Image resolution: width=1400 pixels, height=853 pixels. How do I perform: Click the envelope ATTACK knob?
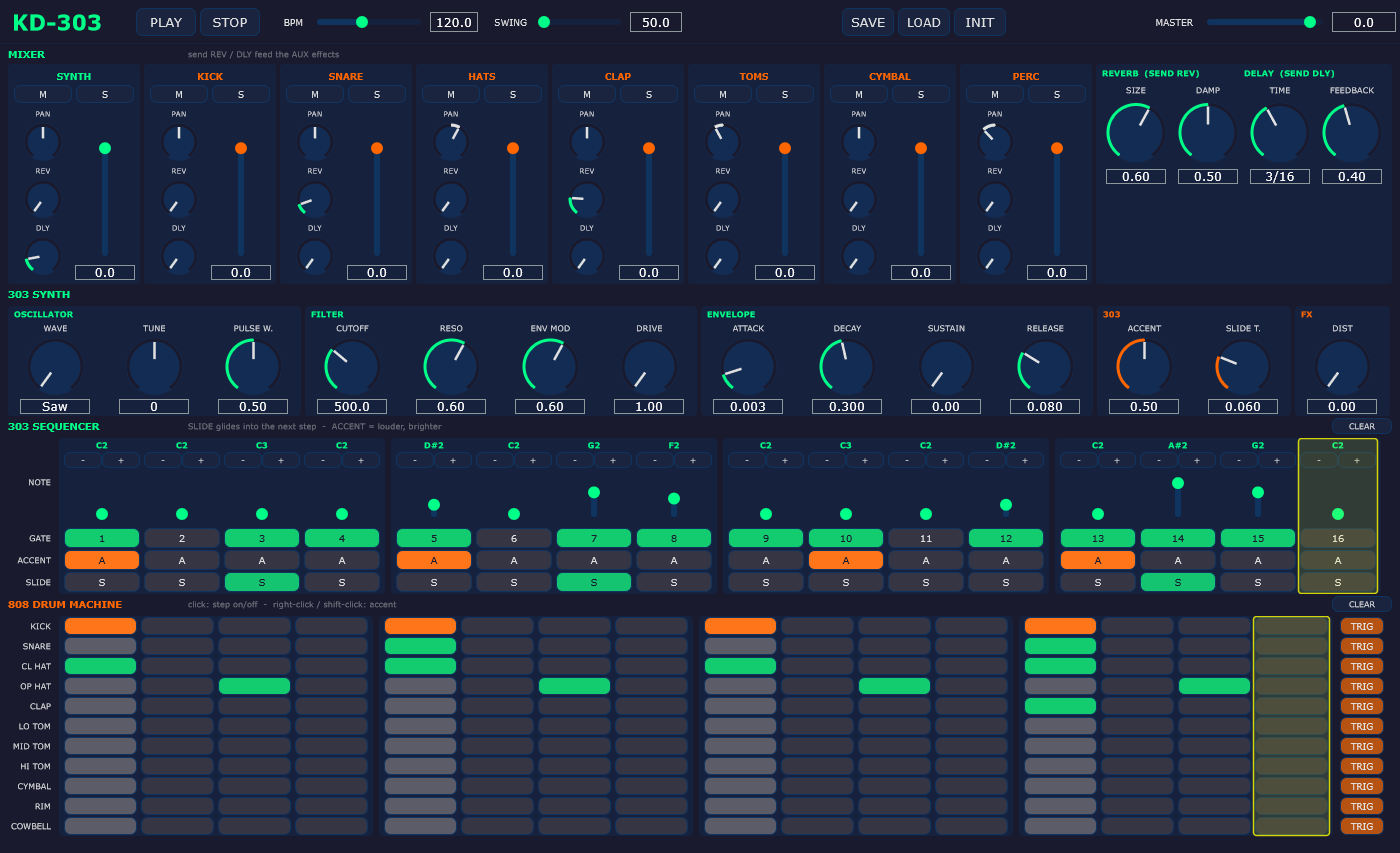(x=748, y=366)
